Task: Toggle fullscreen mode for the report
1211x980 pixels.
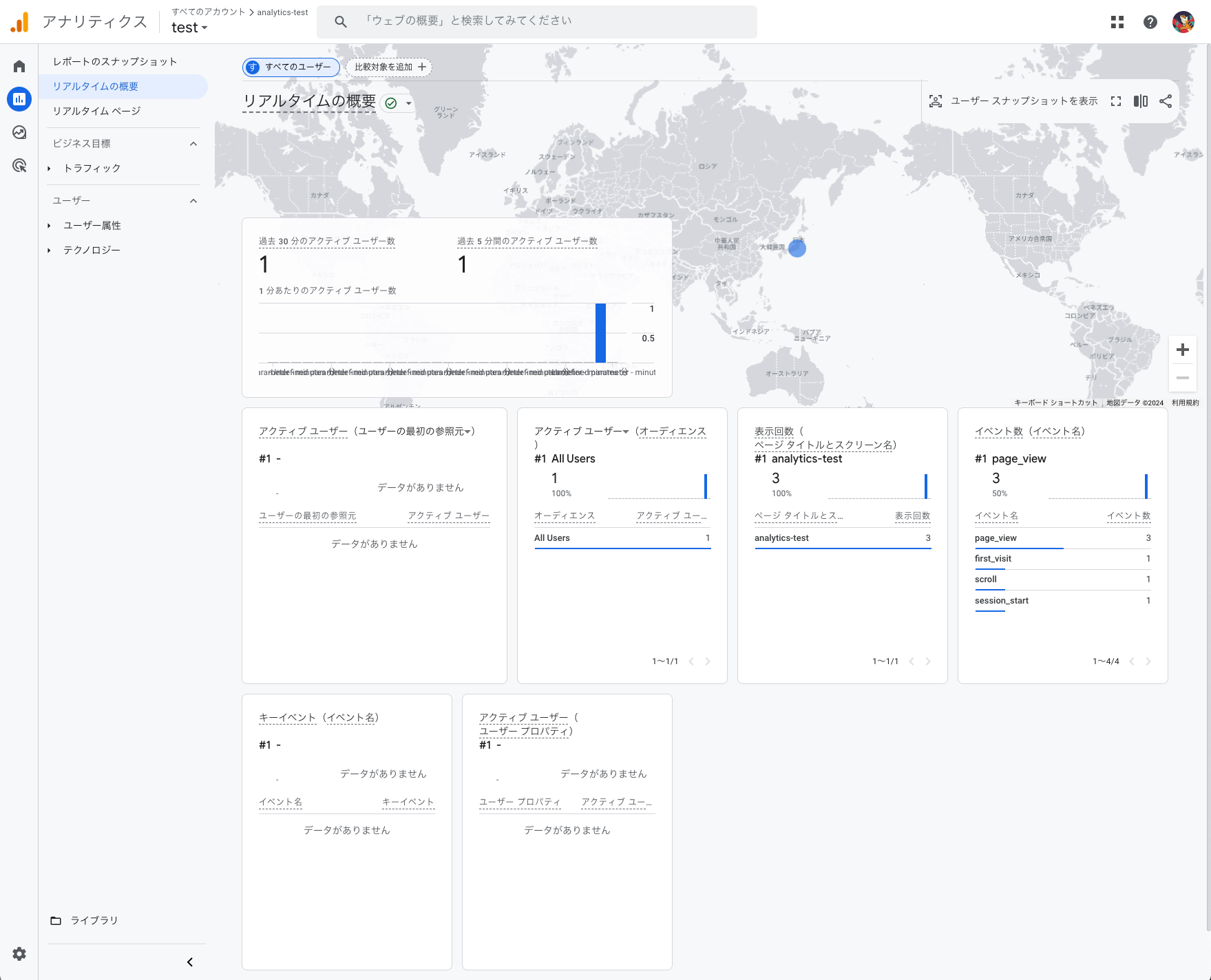Action: point(1116,100)
